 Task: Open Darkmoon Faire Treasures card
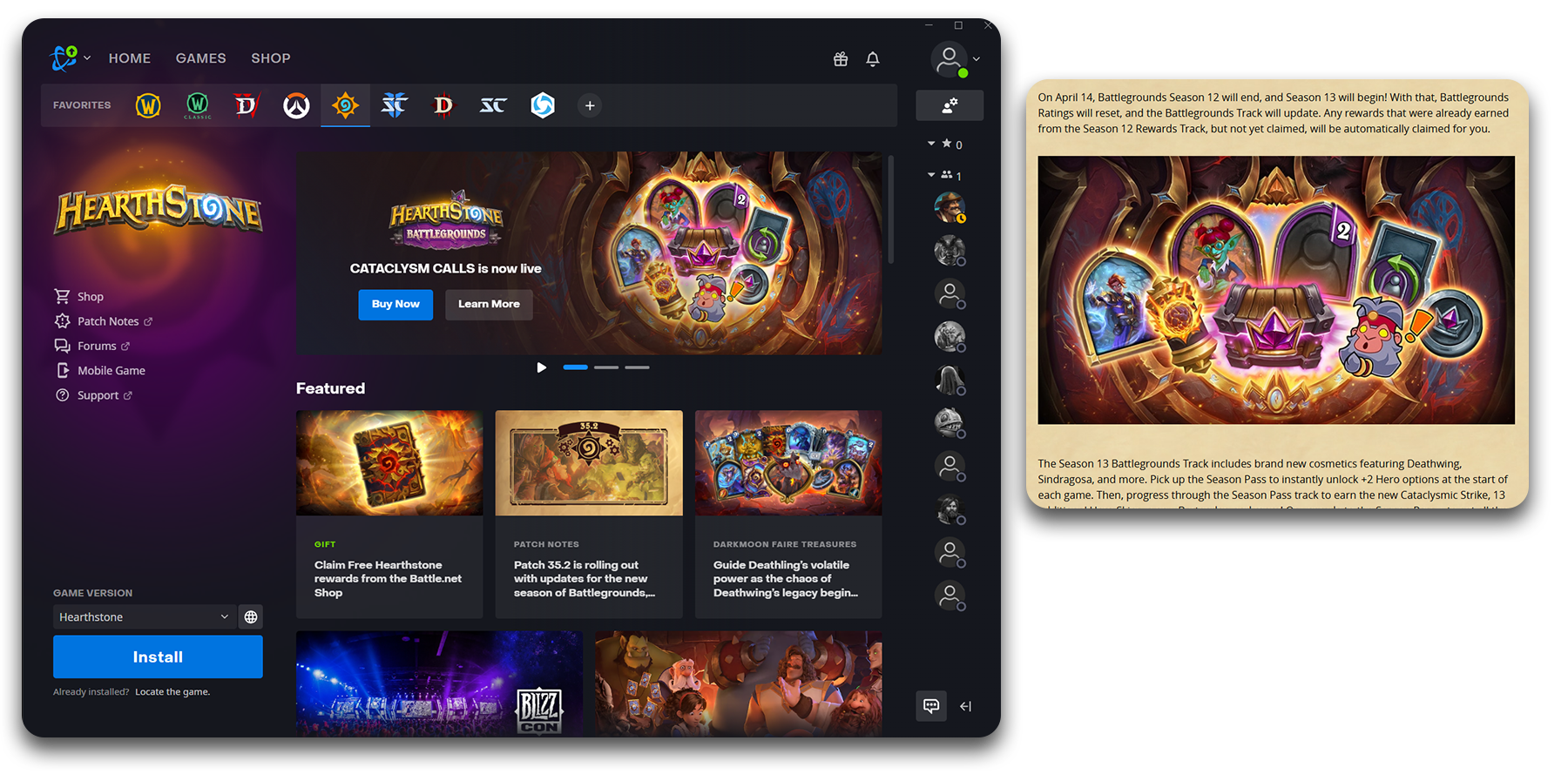coord(788,514)
